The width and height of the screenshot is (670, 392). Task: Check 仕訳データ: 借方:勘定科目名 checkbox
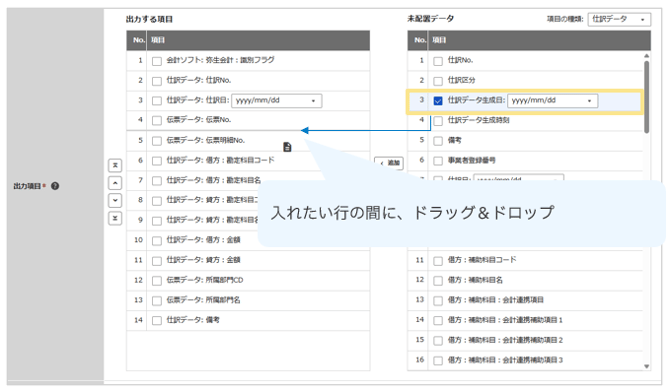coord(157,181)
